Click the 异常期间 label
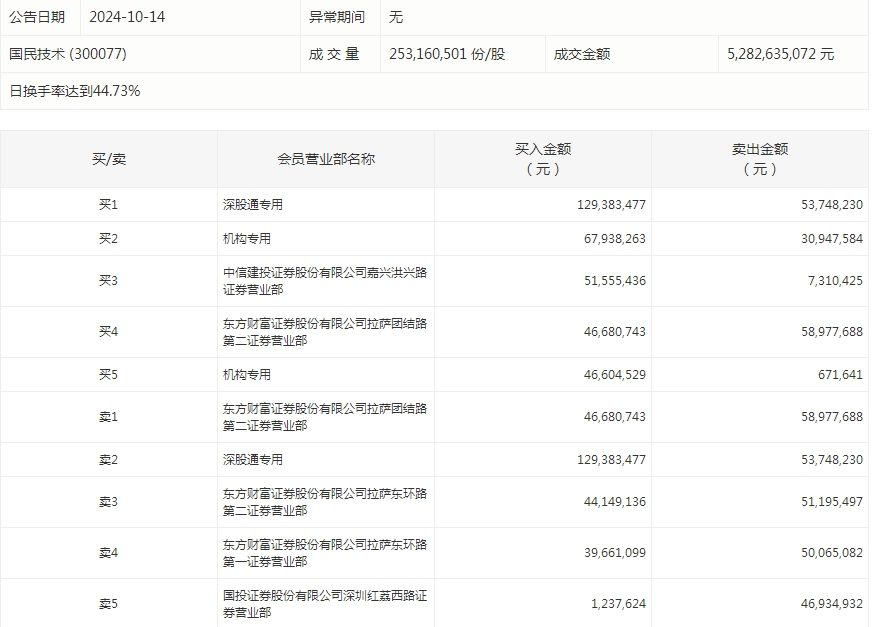Image resolution: width=872 pixels, height=627 pixels. [336, 17]
